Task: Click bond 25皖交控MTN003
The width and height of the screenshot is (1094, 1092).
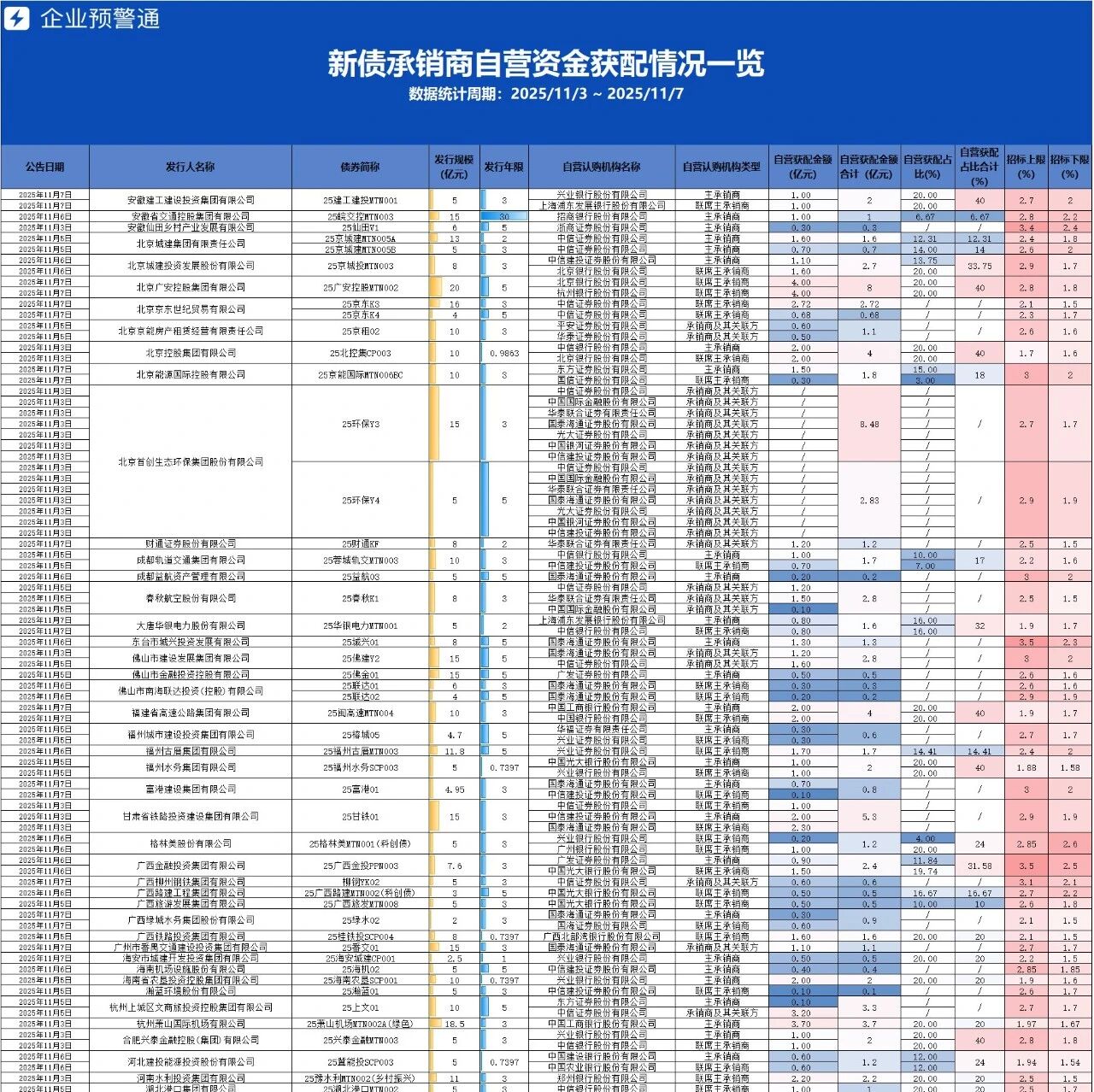Action: click(x=361, y=217)
